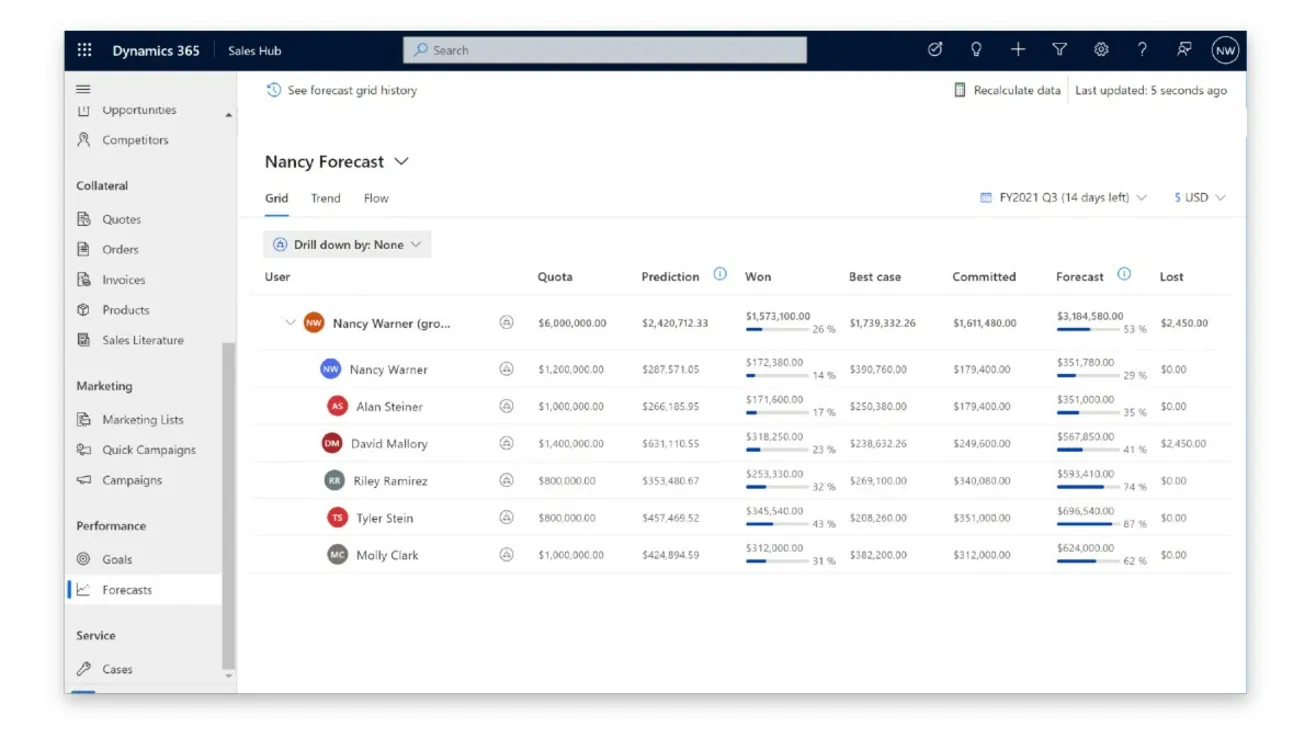Click the Sales Hub app name
Image resolution: width=1316 pixels, height=738 pixels.
[x=255, y=50]
